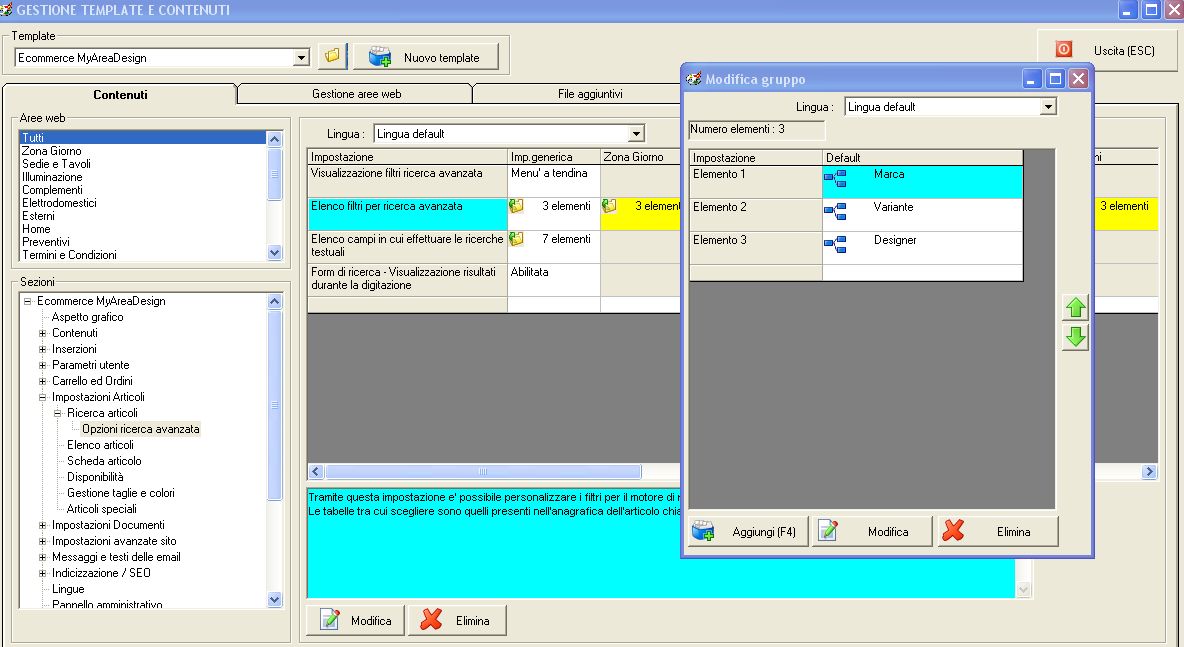
Task: Collapse the Impostazioni Articoli node
Action: [43, 397]
